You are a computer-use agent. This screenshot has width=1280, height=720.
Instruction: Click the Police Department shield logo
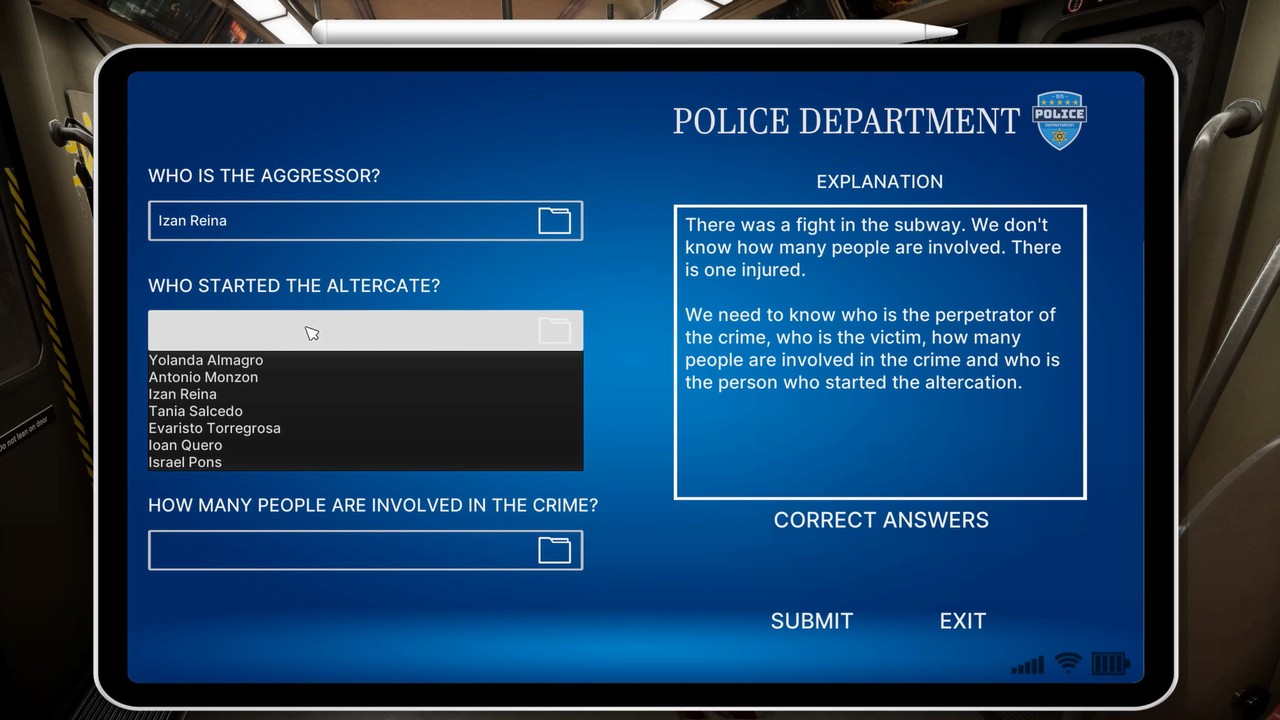coord(1059,119)
